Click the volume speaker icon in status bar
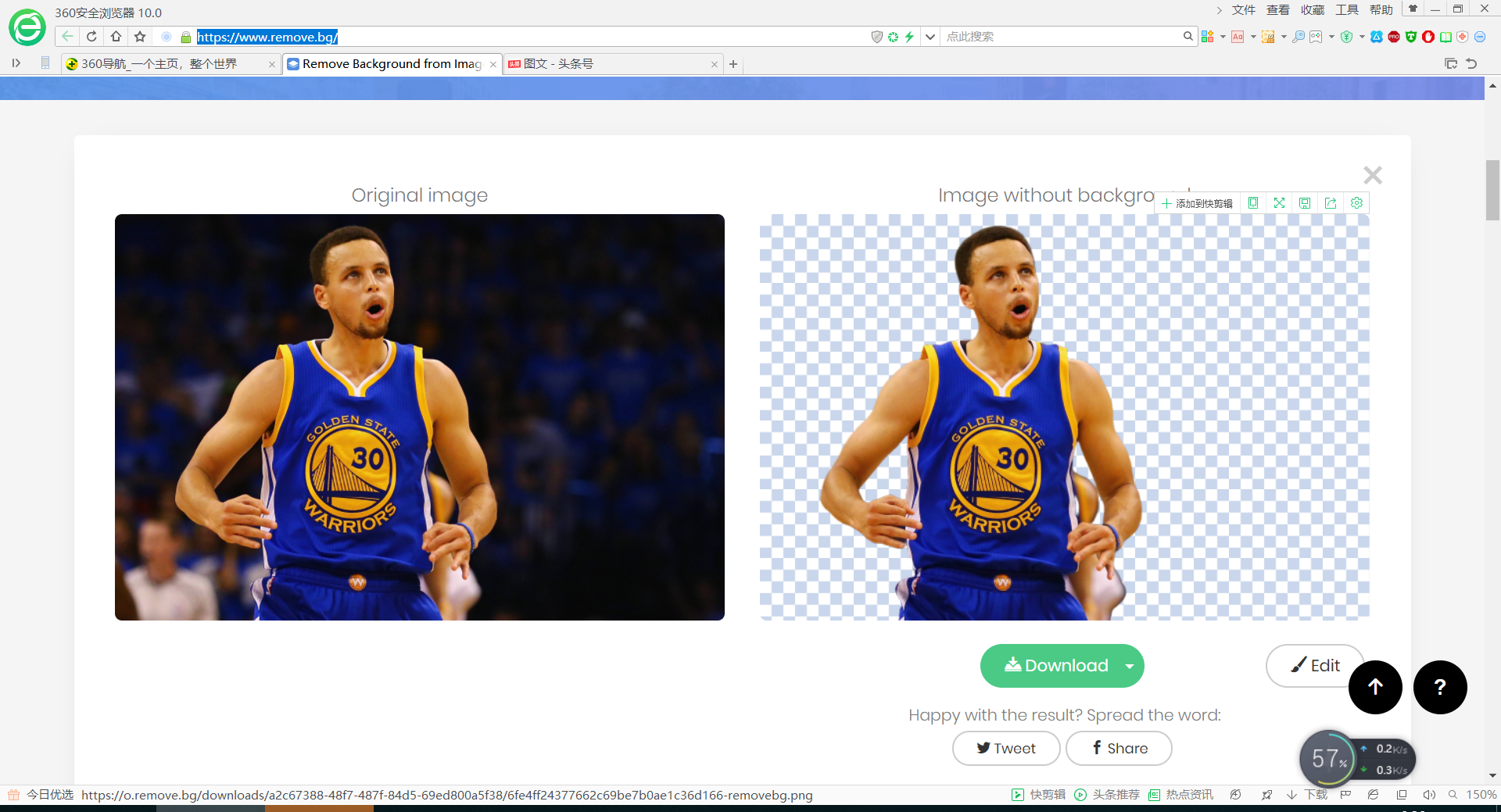Image resolution: width=1501 pixels, height=812 pixels. 1429,795
